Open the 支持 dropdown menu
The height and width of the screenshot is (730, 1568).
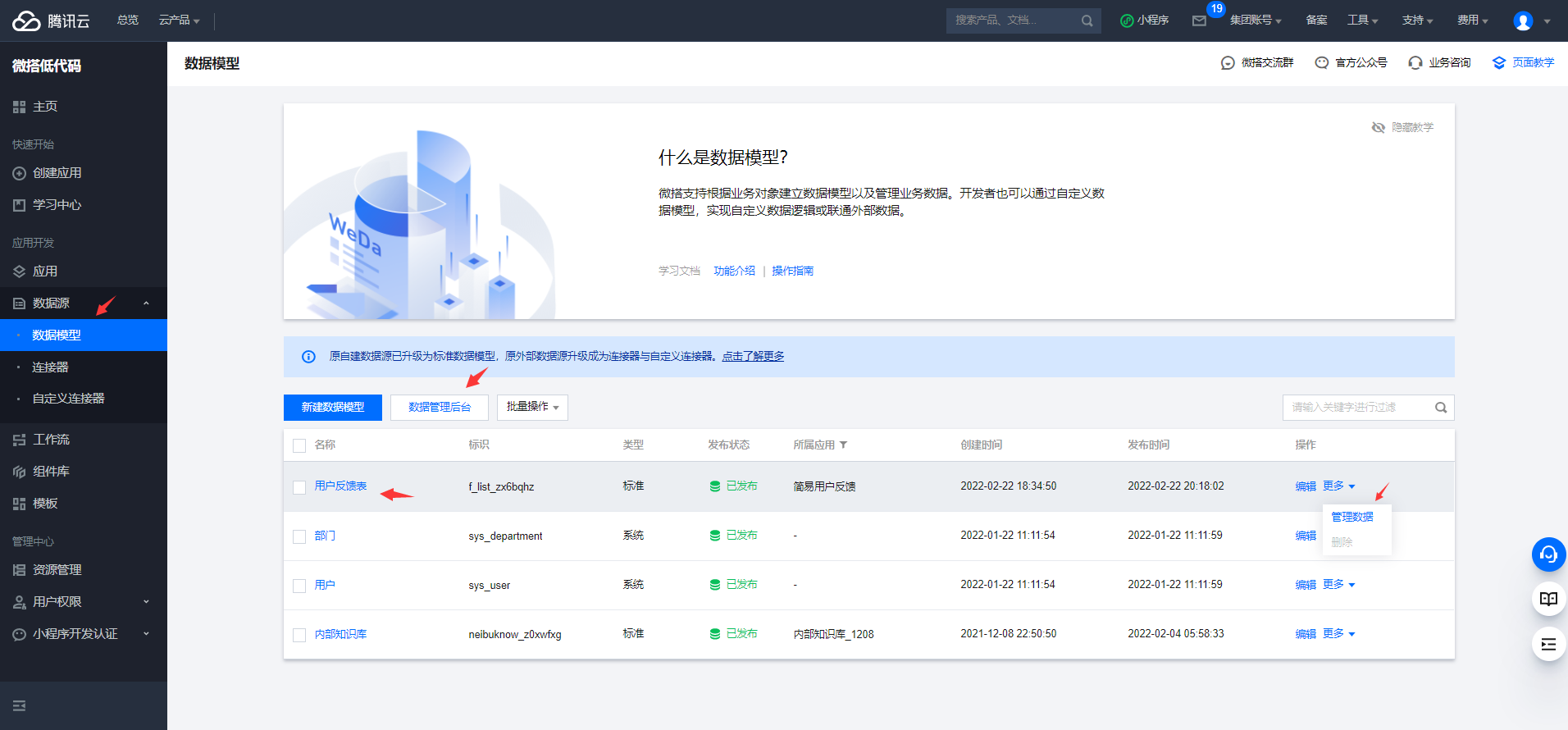click(x=1417, y=21)
